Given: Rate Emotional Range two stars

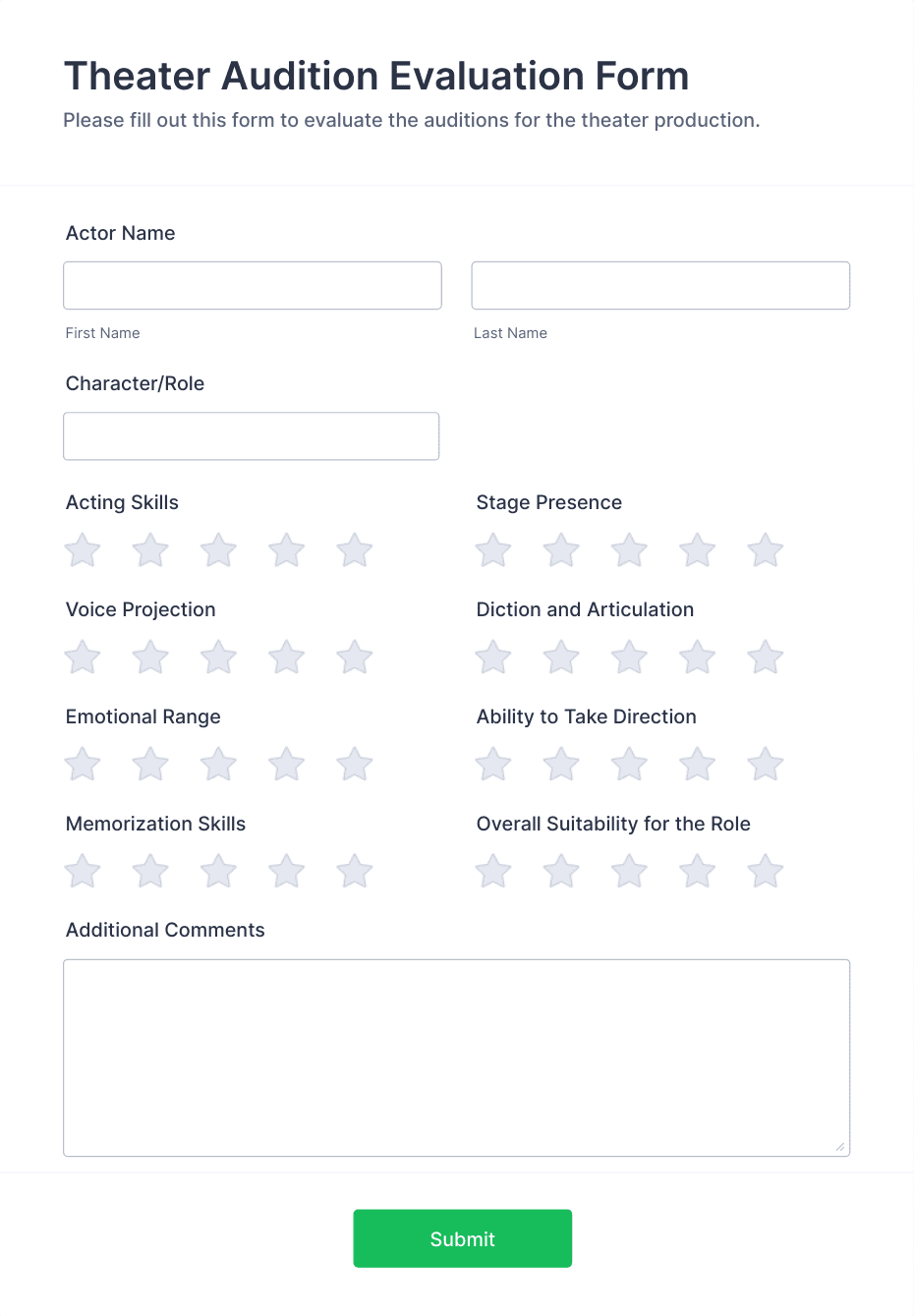Looking at the screenshot, I should 149,764.
